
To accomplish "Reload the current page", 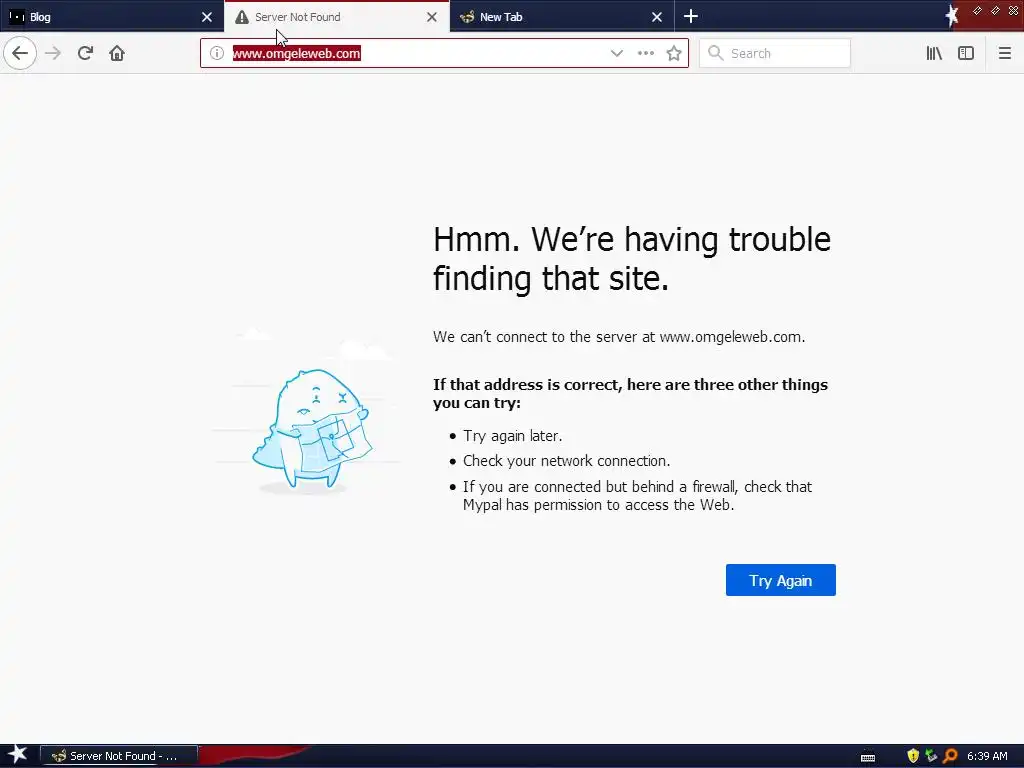I will click(85, 53).
